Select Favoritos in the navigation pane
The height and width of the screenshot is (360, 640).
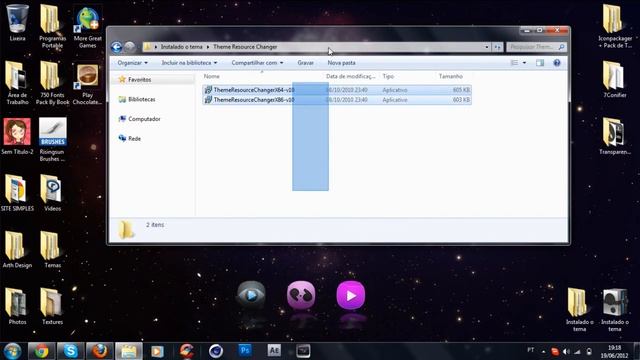tap(140, 80)
